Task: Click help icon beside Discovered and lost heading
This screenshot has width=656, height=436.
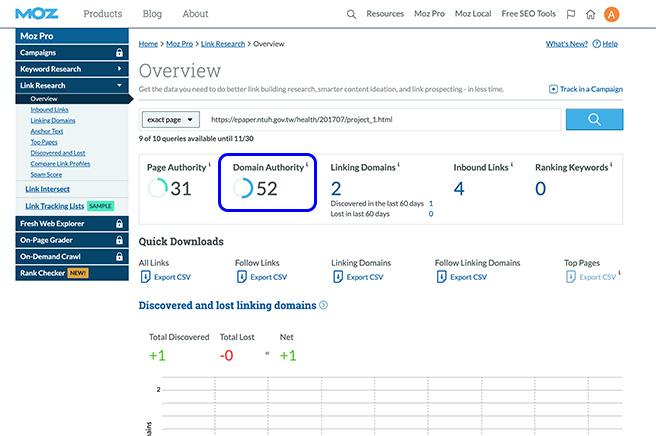Action: pos(323,305)
